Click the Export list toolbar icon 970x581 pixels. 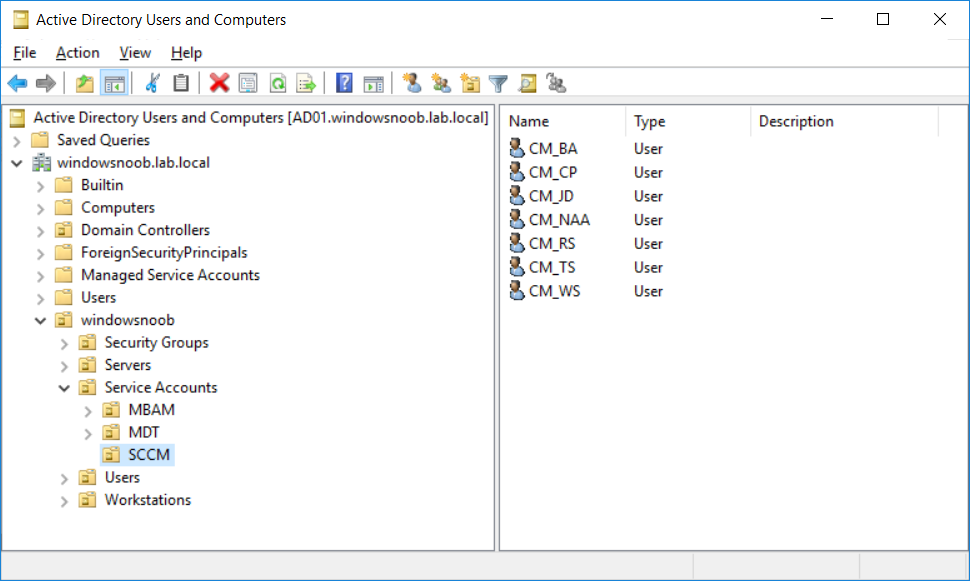coord(306,83)
